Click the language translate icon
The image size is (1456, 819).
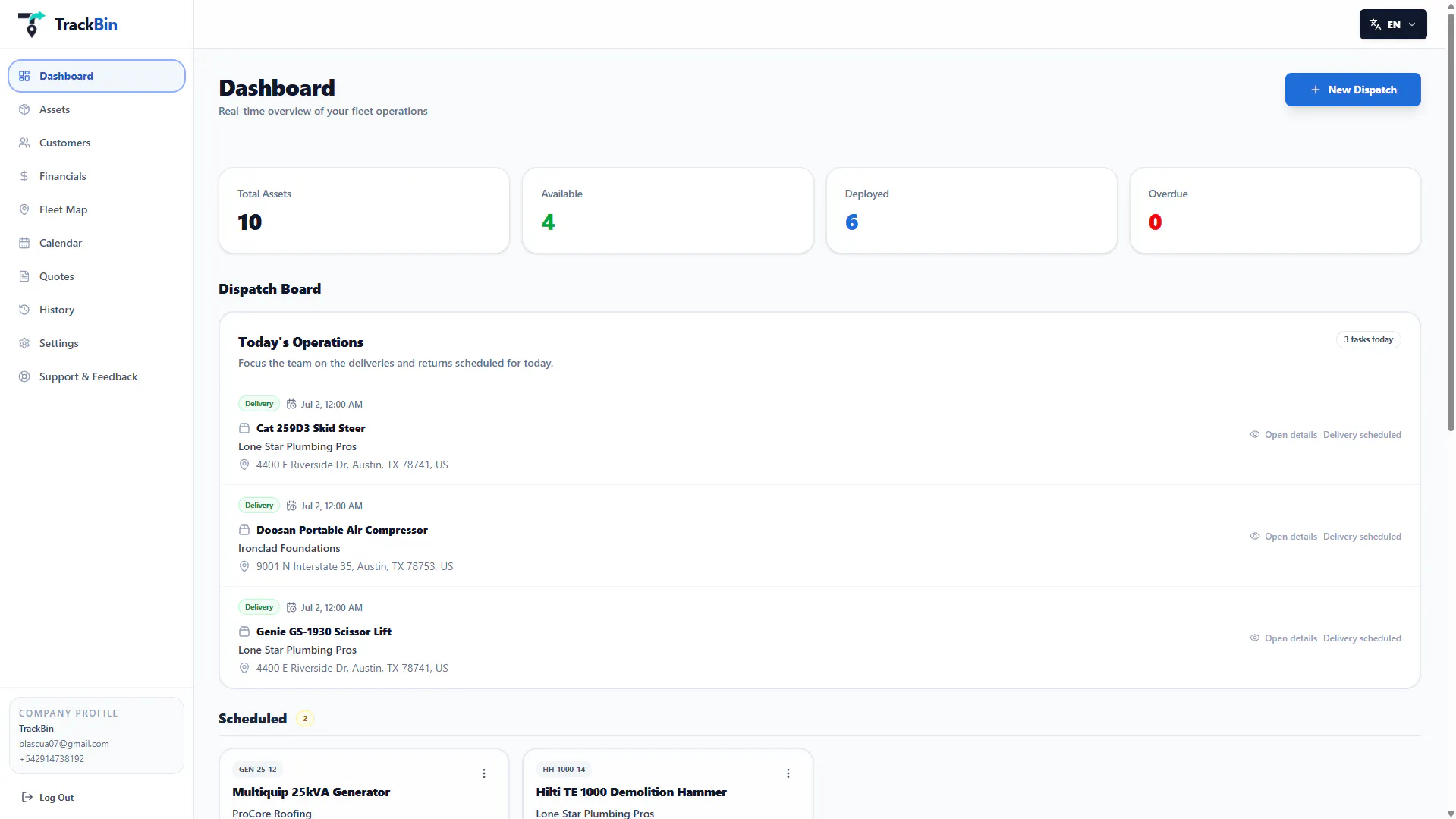click(1376, 24)
